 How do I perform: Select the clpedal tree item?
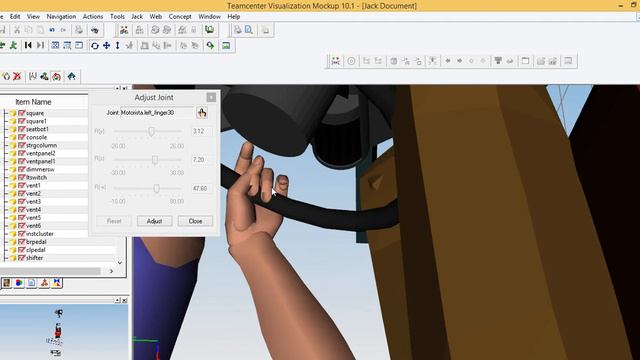click(36, 250)
